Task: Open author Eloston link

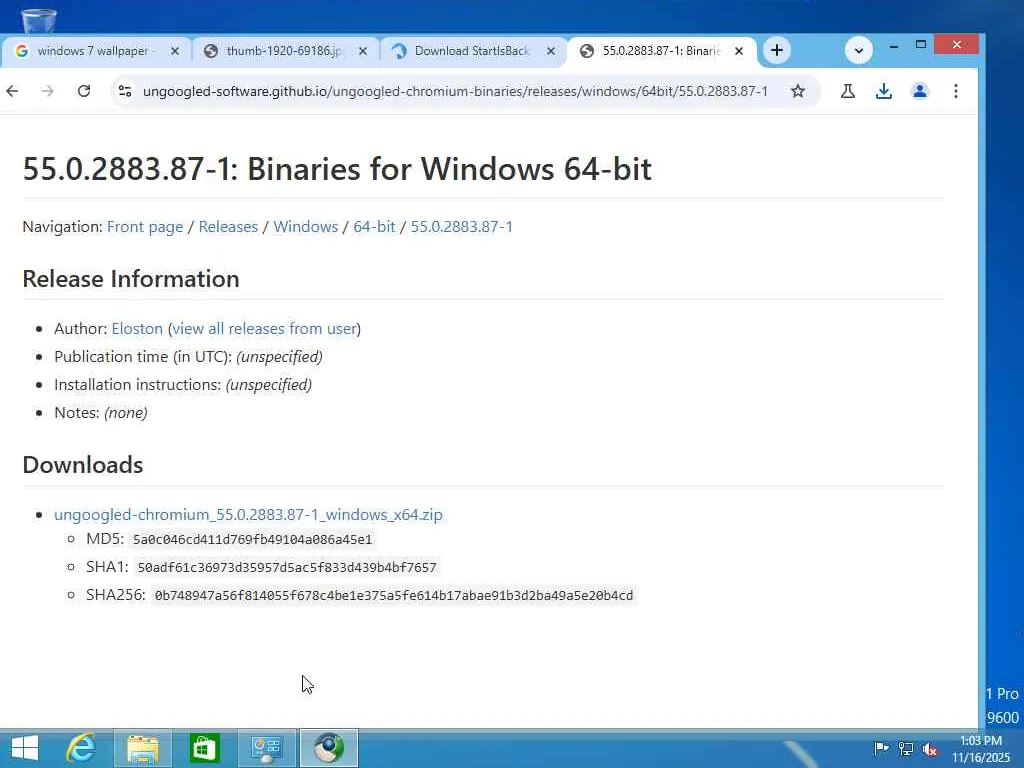Action: pyautogui.click(x=137, y=328)
